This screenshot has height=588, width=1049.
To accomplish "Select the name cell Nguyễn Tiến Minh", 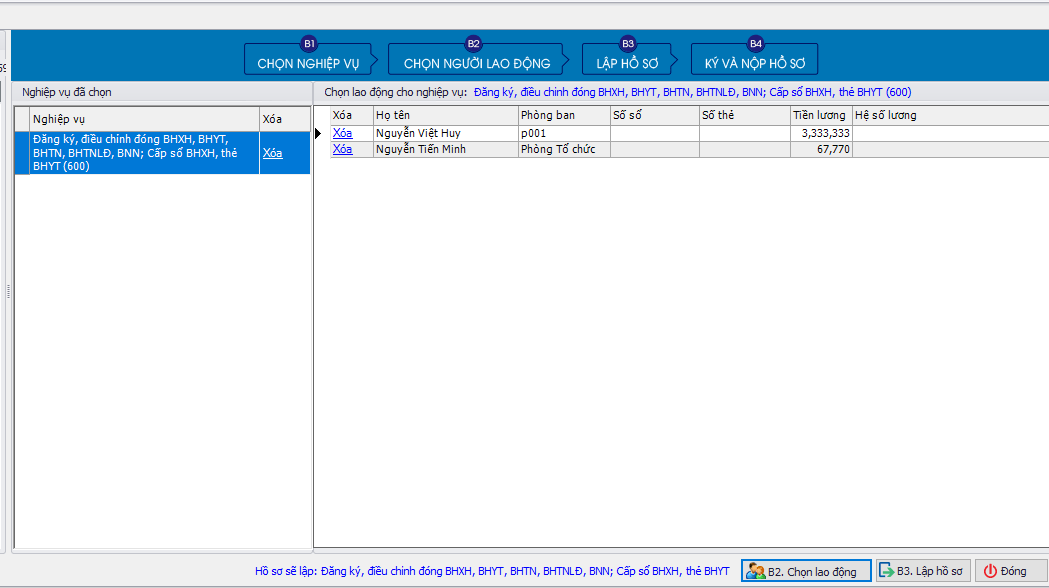I will [446, 149].
